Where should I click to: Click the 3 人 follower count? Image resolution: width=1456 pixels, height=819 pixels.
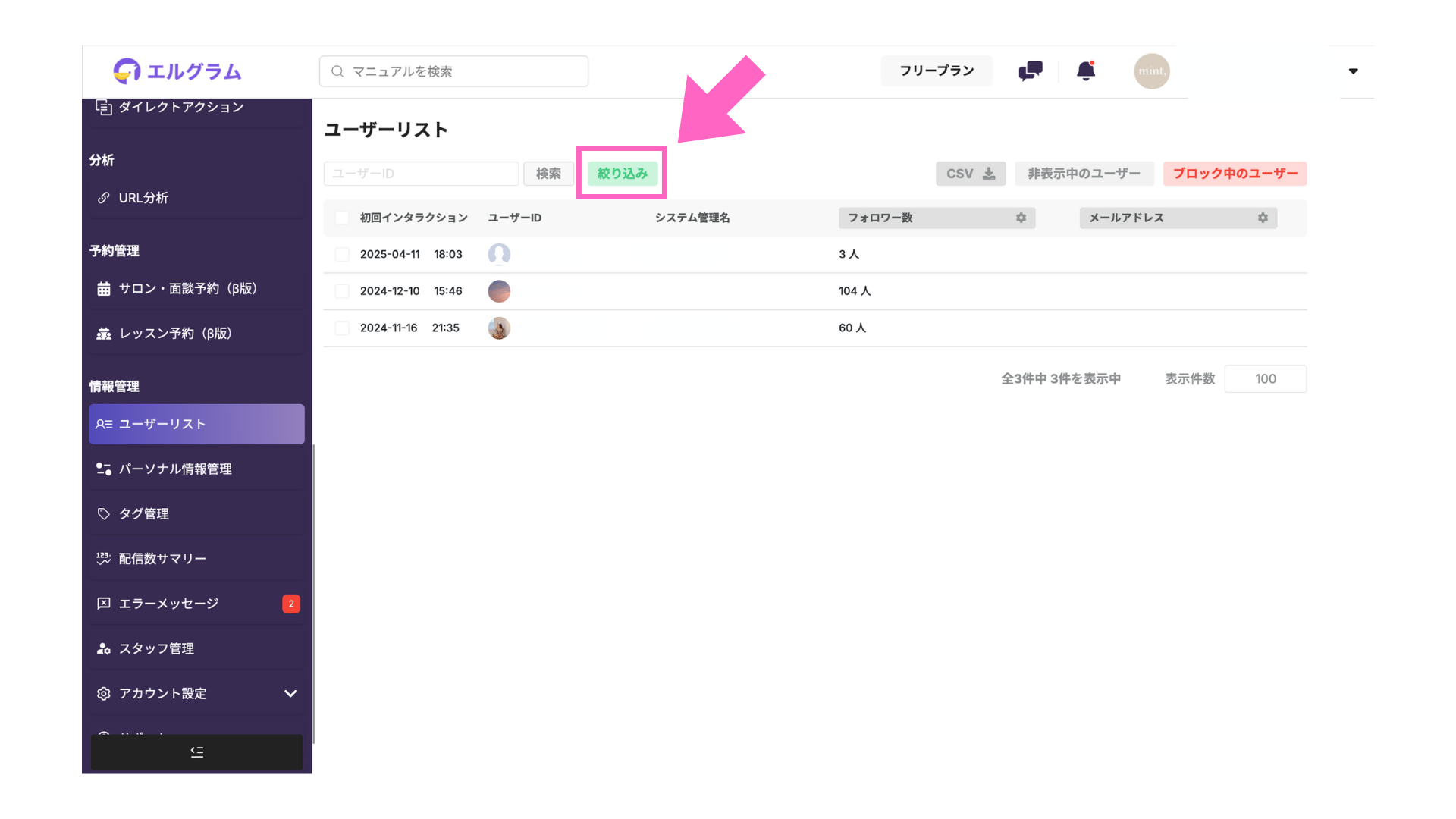[x=849, y=255]
